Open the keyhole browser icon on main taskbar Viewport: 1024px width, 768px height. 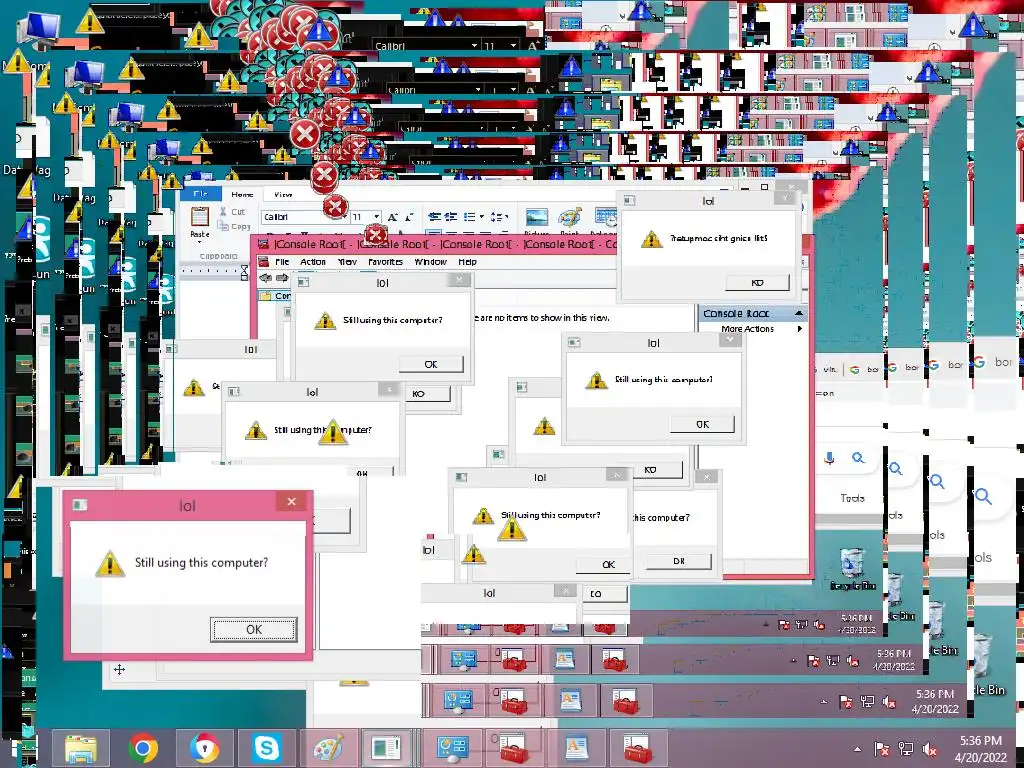[205, 748]
